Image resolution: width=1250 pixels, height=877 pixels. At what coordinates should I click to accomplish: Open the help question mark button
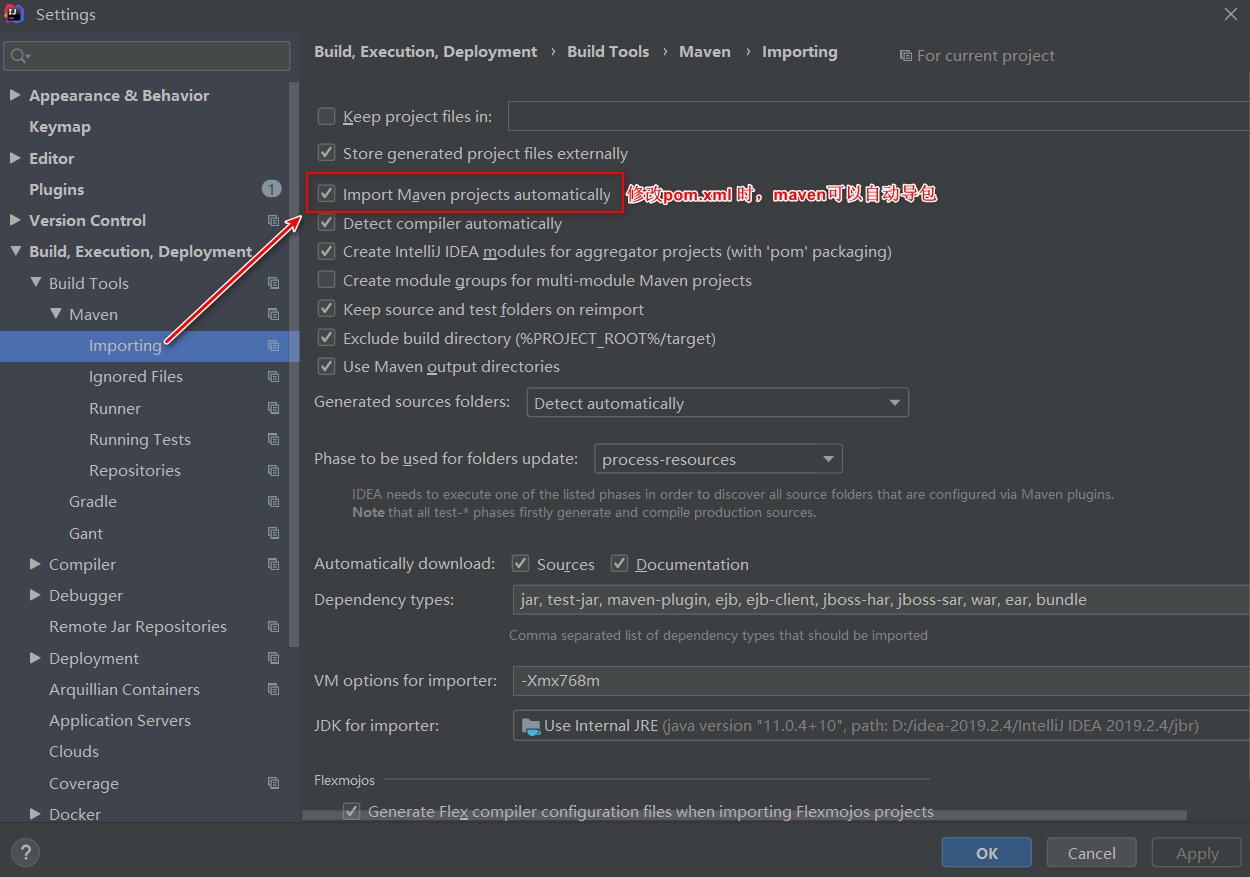(24, 853)
